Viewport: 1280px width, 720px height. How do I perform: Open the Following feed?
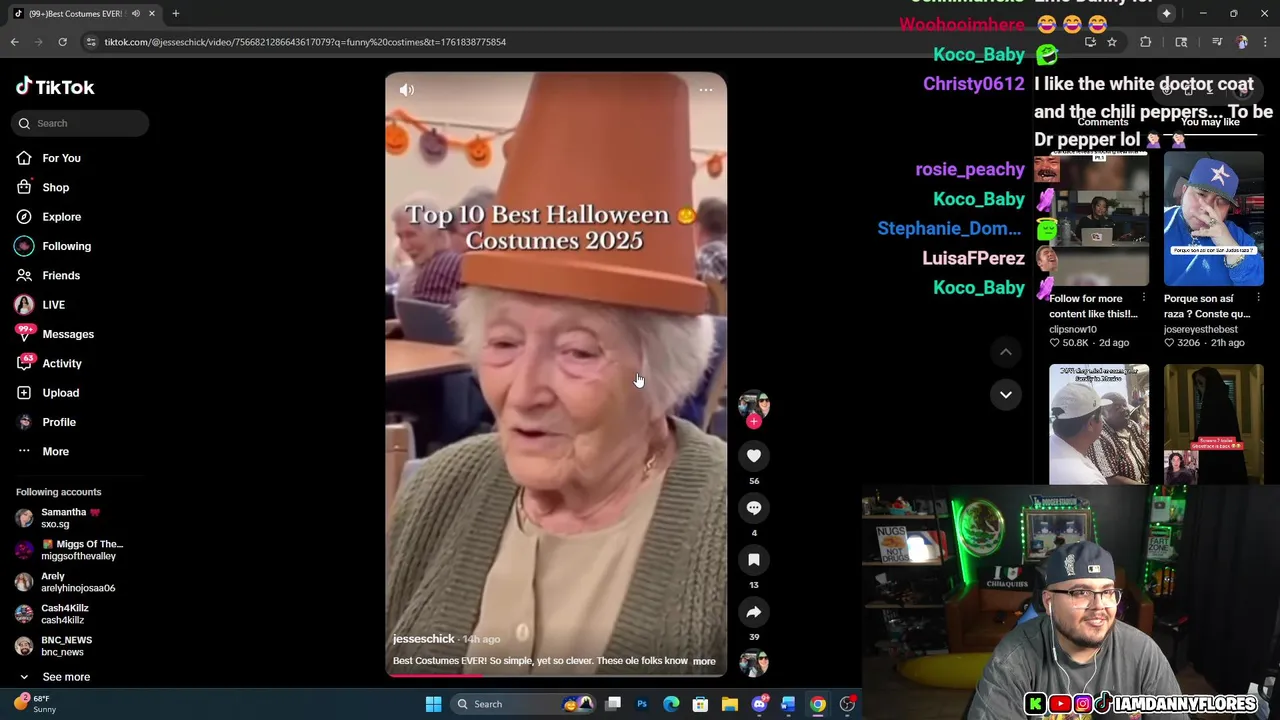[52, 246]
